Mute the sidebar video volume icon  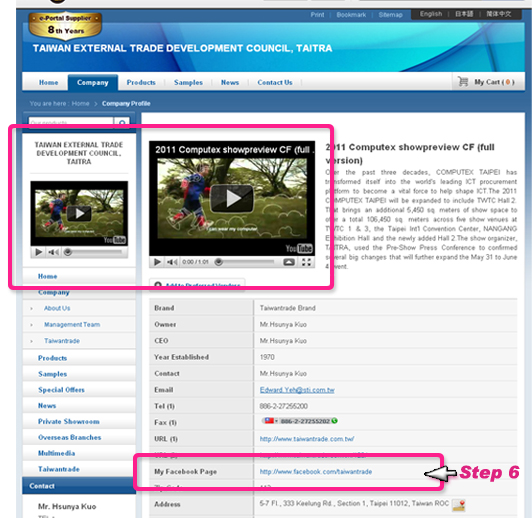(x=53, y=252)
